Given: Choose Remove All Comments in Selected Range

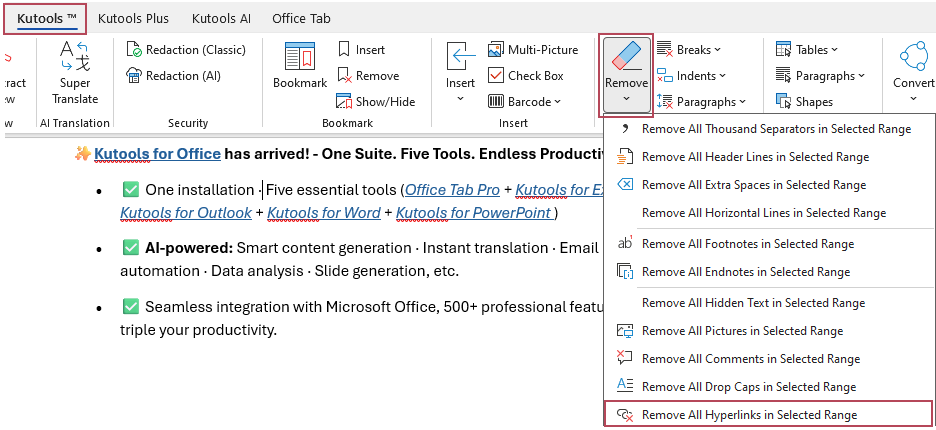Looking at the screenshot, I should (x=769, y=359).
